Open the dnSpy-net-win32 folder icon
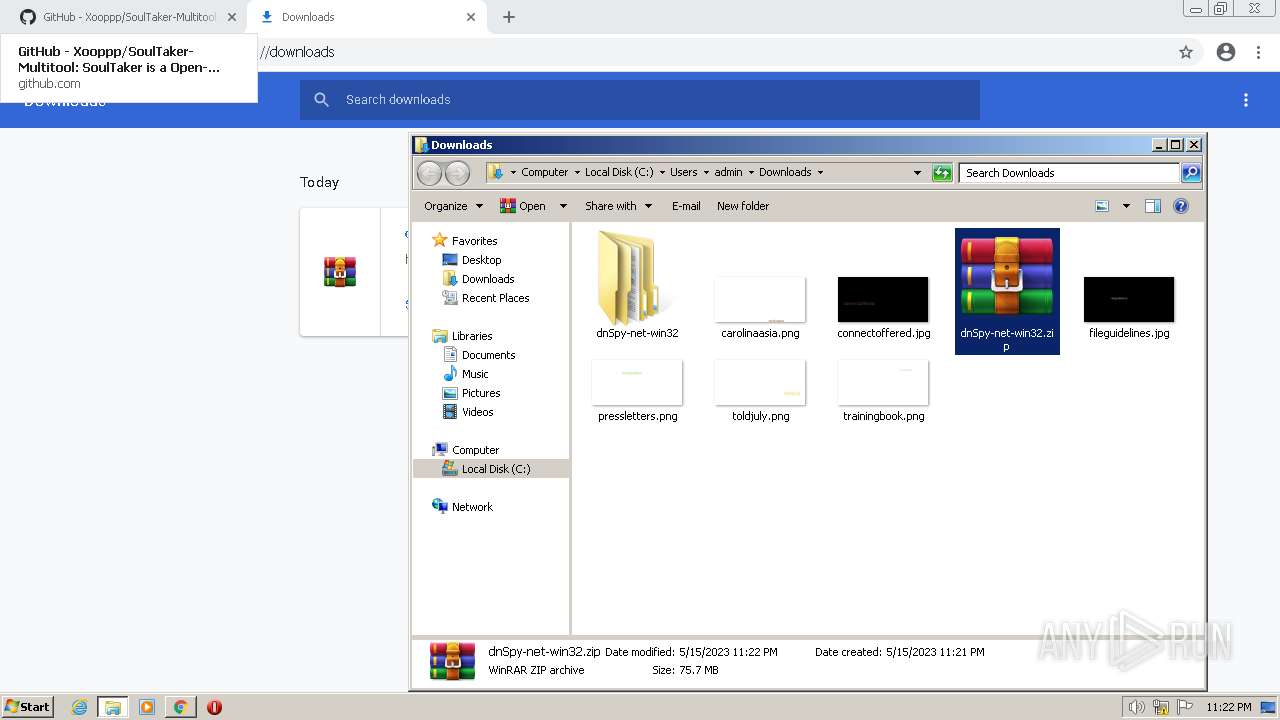This screenshot has width=1280, height=720. point(636,277)
